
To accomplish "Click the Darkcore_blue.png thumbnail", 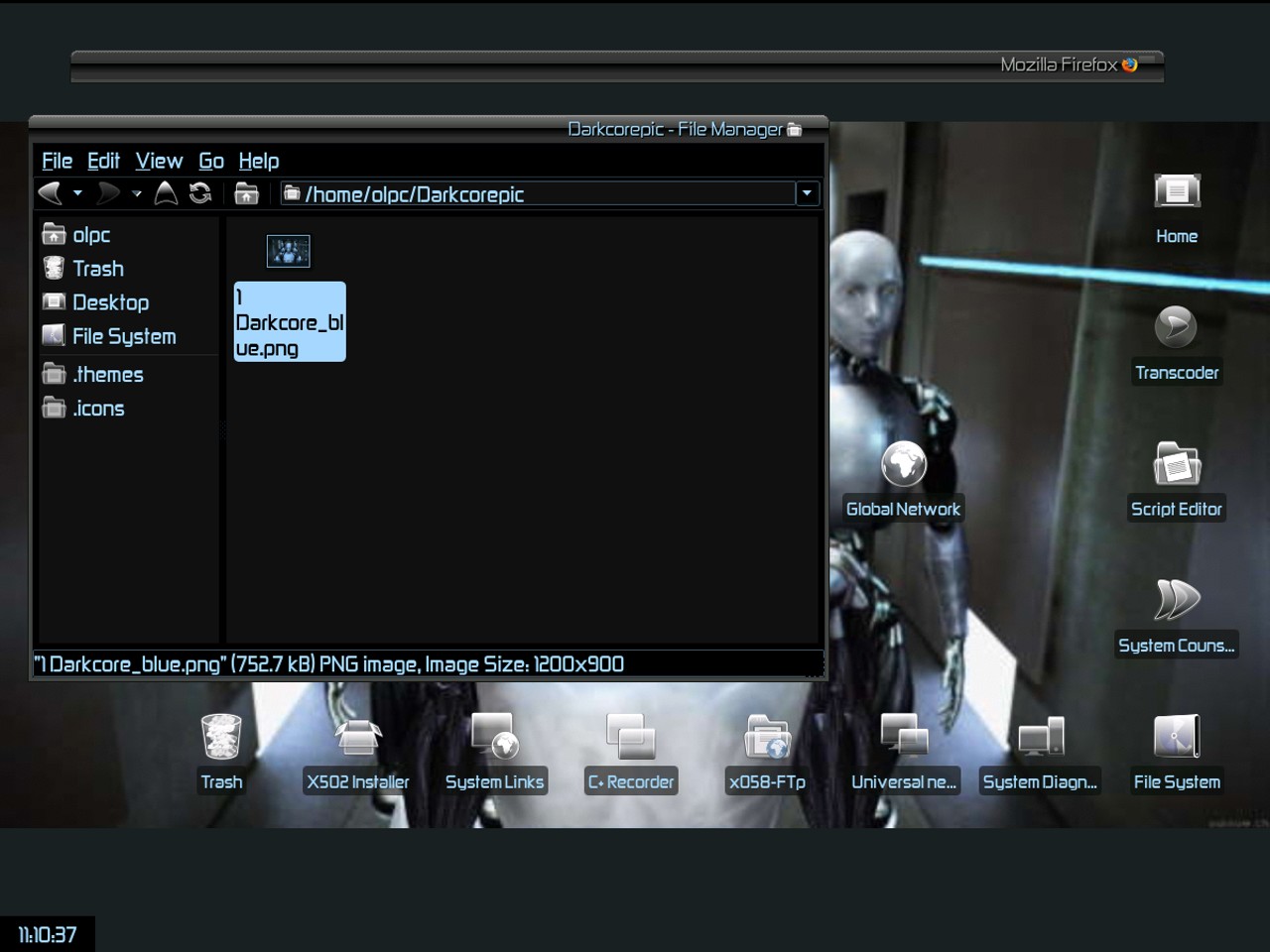I will tap(289, 252).
